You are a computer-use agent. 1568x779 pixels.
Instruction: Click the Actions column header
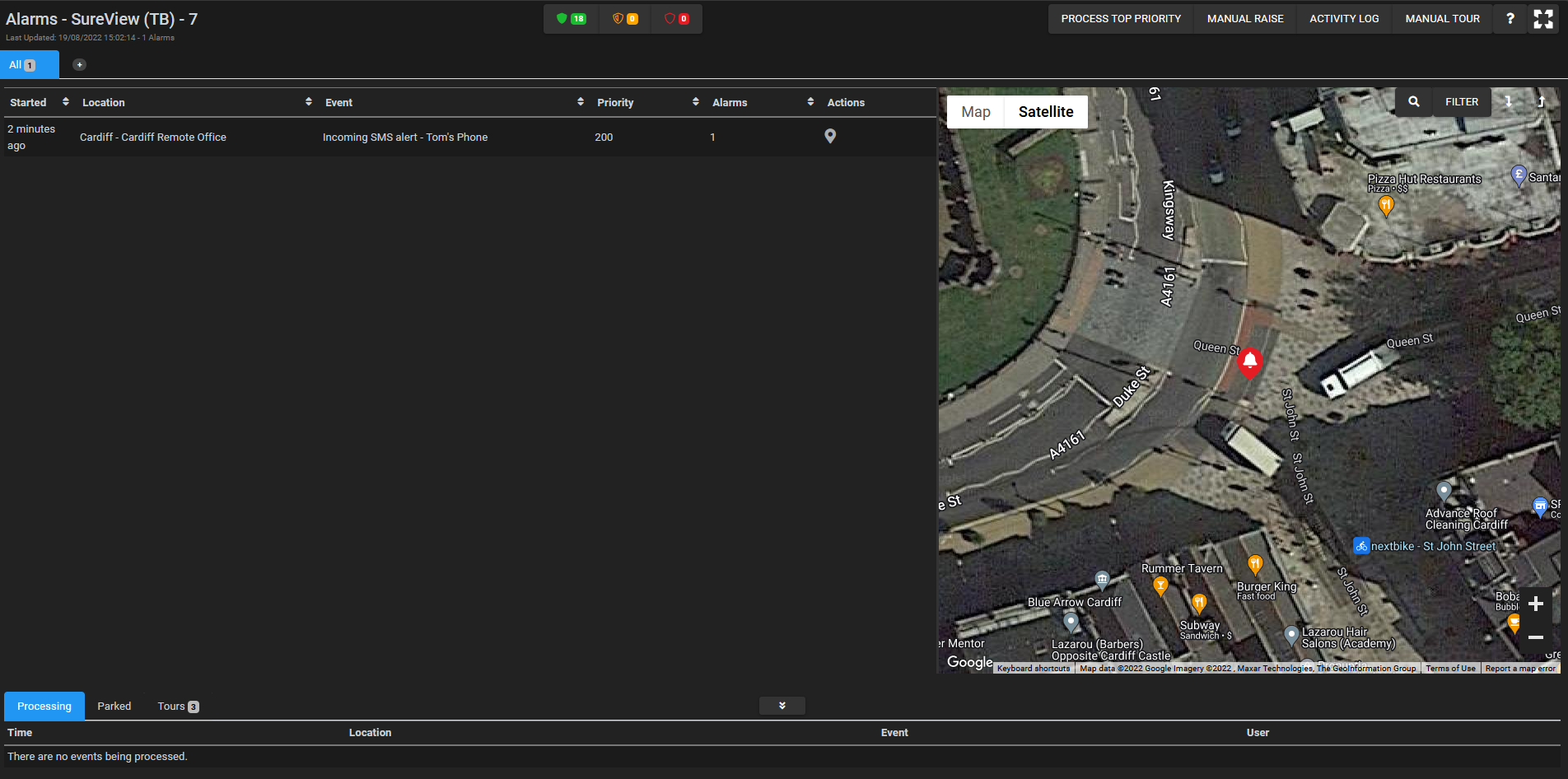(846, 102)
